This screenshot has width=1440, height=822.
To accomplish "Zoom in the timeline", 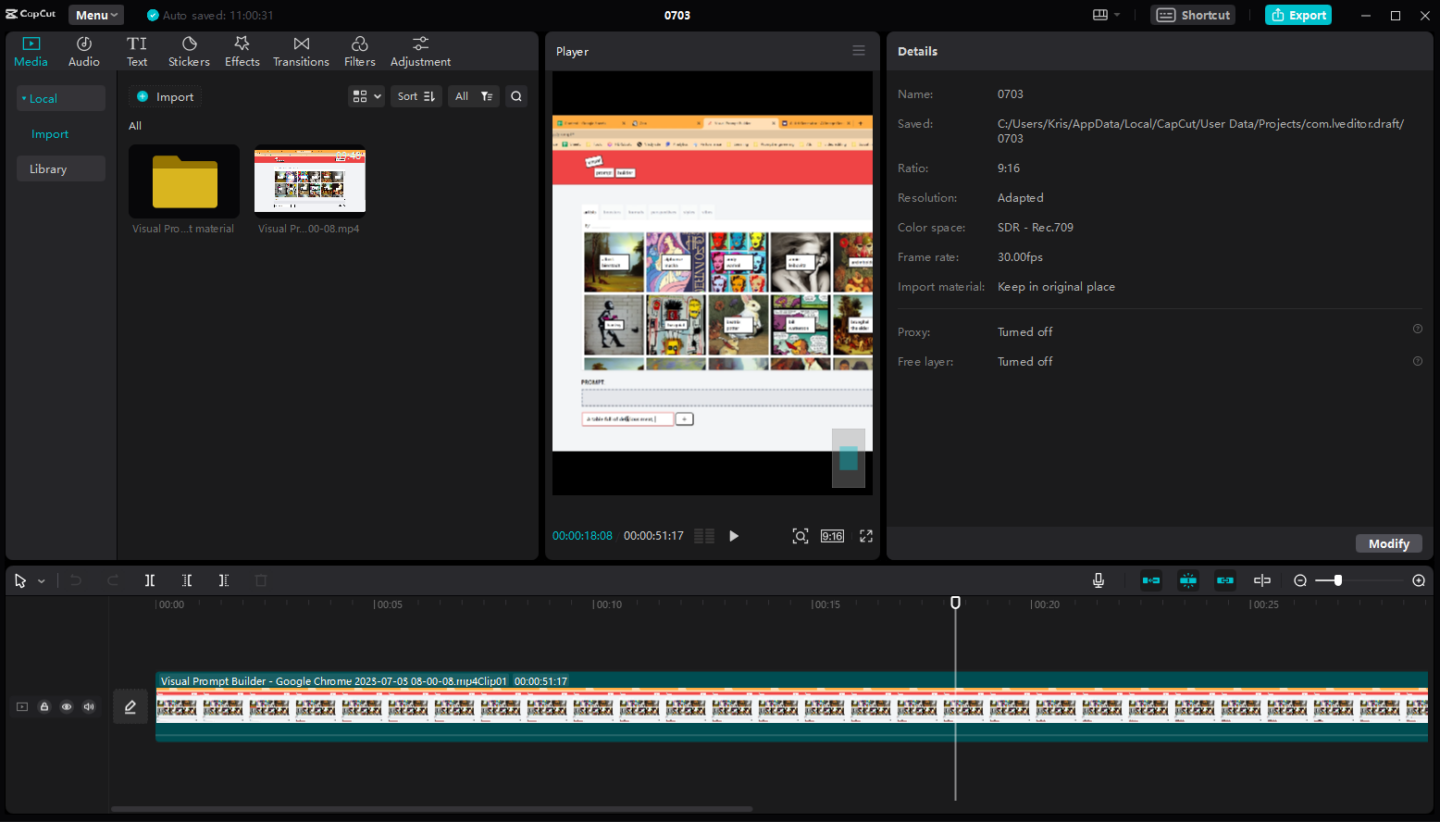I will 1418,580.
